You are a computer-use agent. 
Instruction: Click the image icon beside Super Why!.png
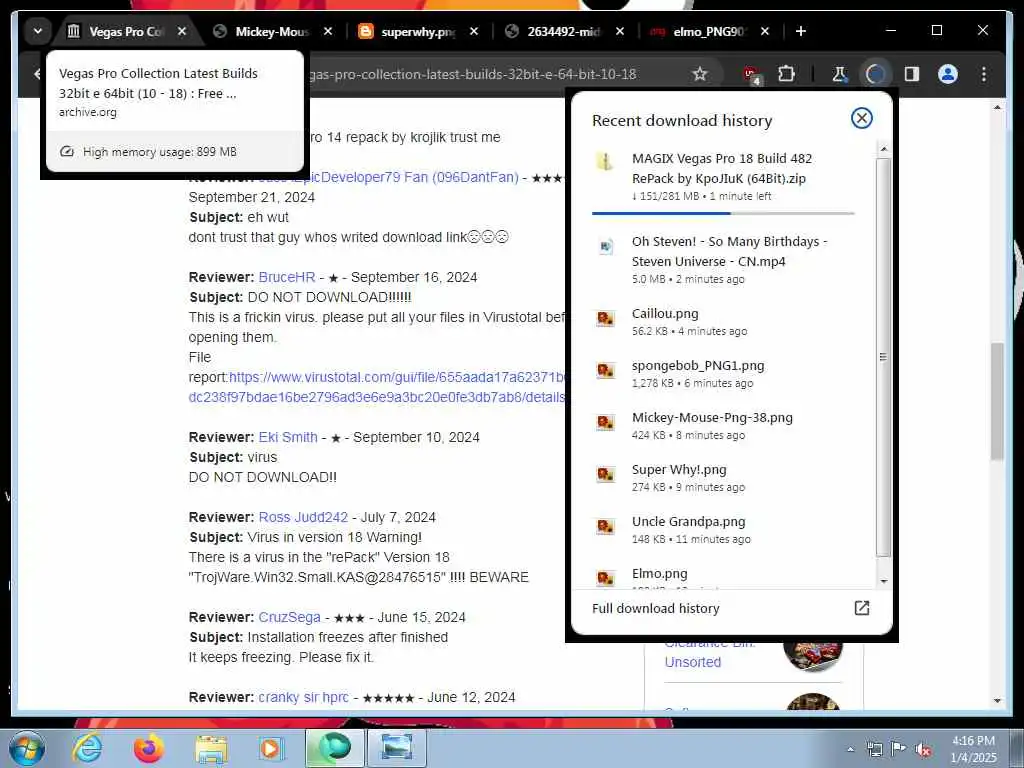point(605,474)
